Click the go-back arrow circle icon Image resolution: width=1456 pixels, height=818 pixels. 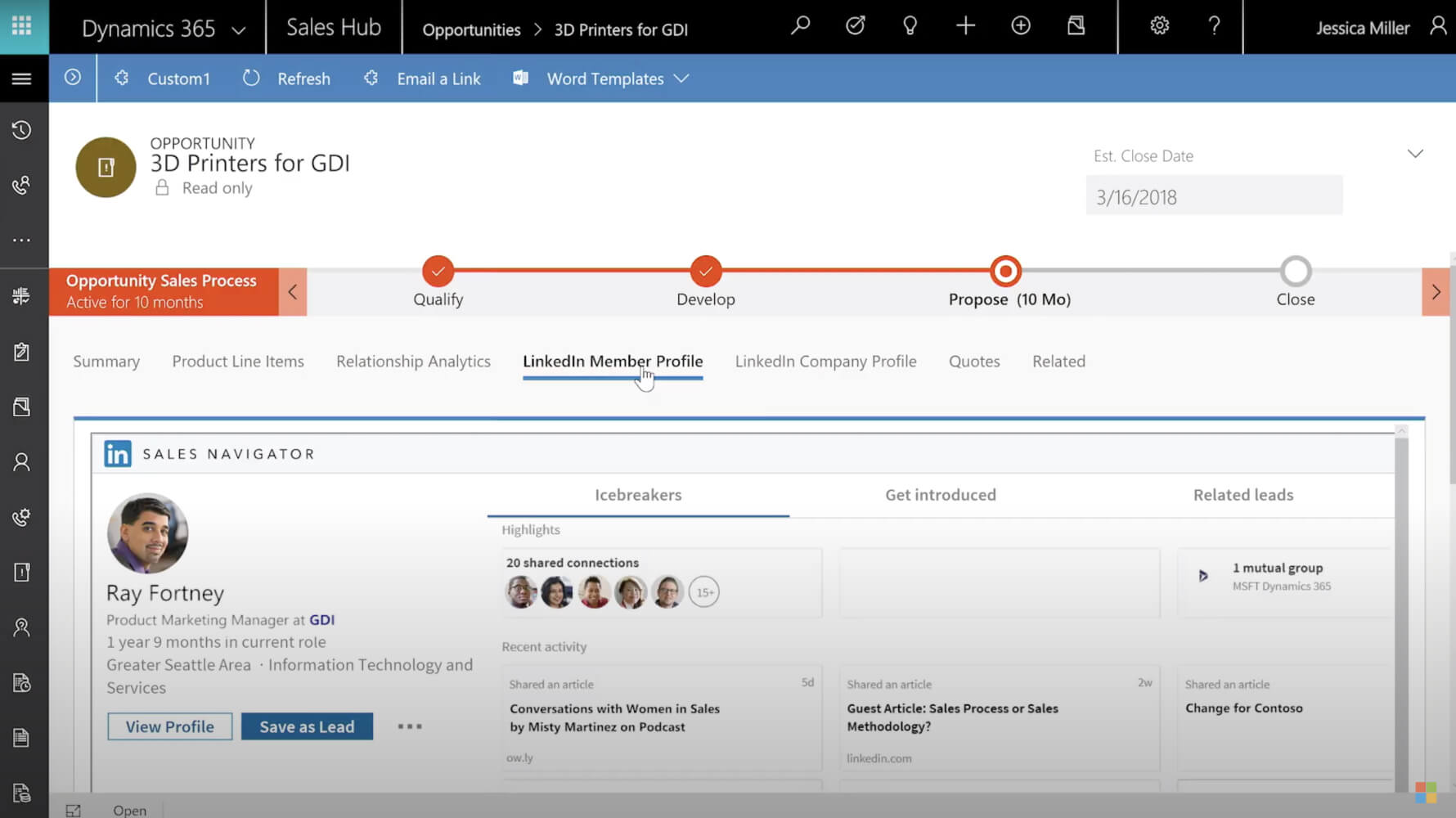click(73, 78)
